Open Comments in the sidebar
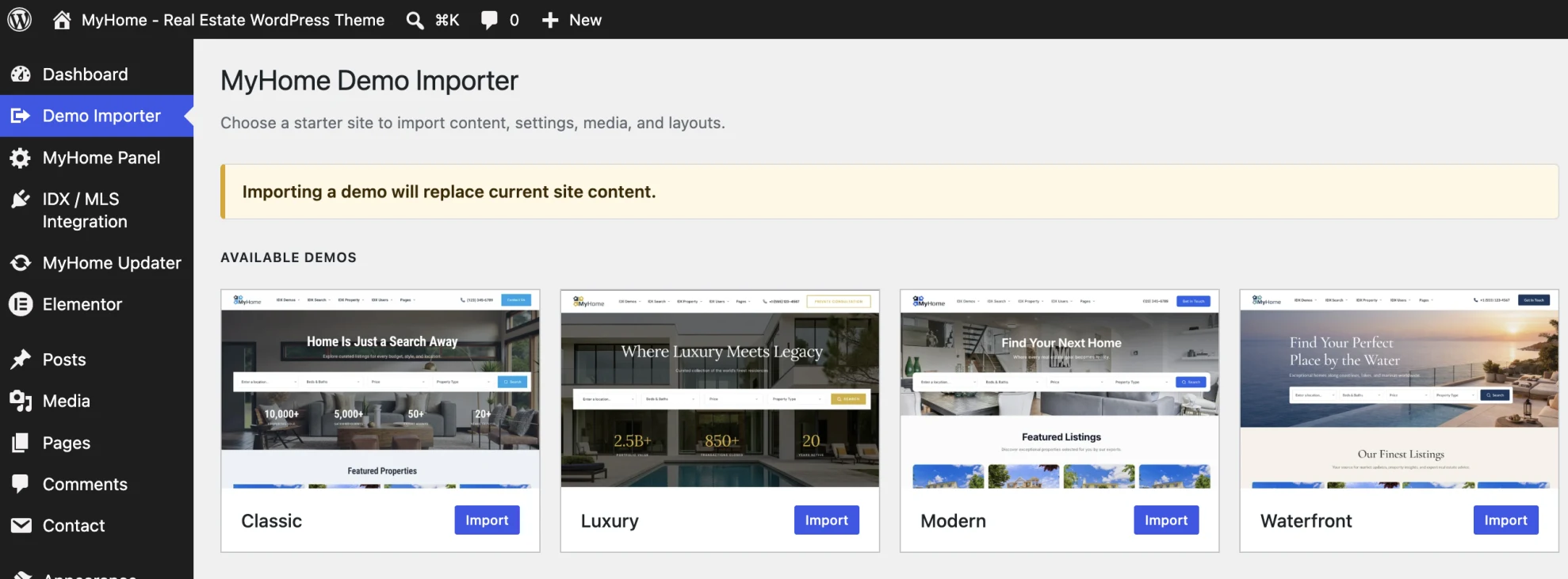The height and width of the screenshot is (579, 1568). pyautogui.click(x=97, y=484)
